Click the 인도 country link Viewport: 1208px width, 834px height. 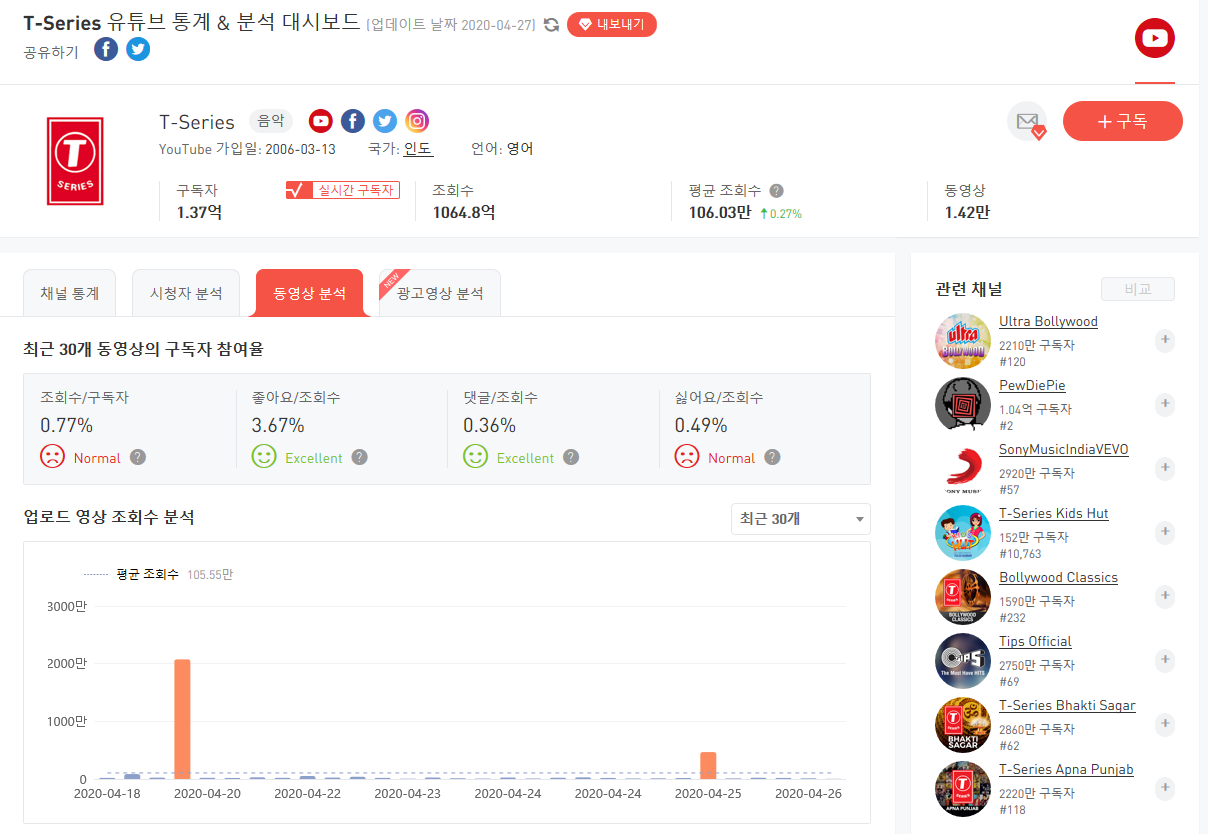(418, 149)
